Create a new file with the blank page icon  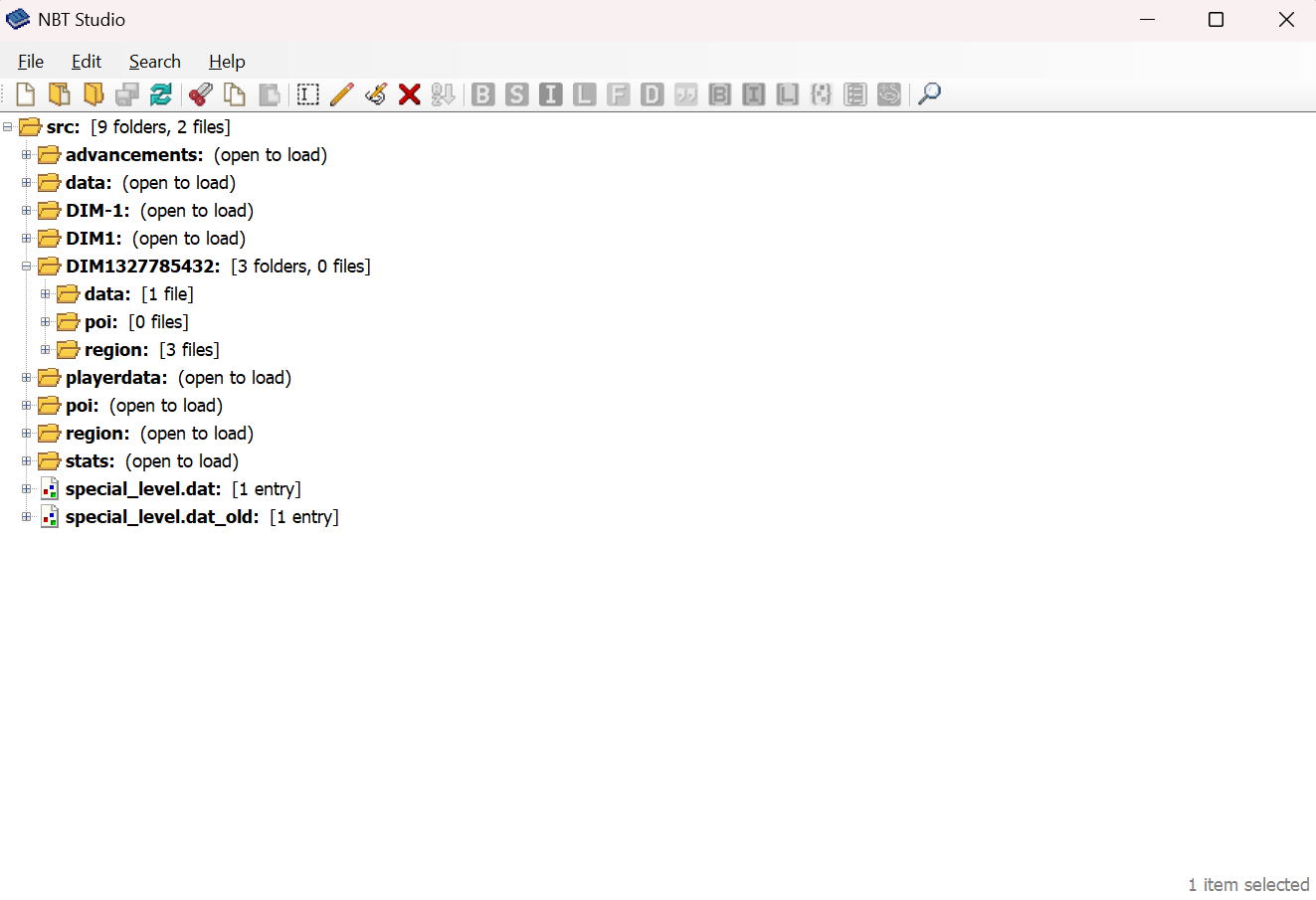[x=26, y=94]
